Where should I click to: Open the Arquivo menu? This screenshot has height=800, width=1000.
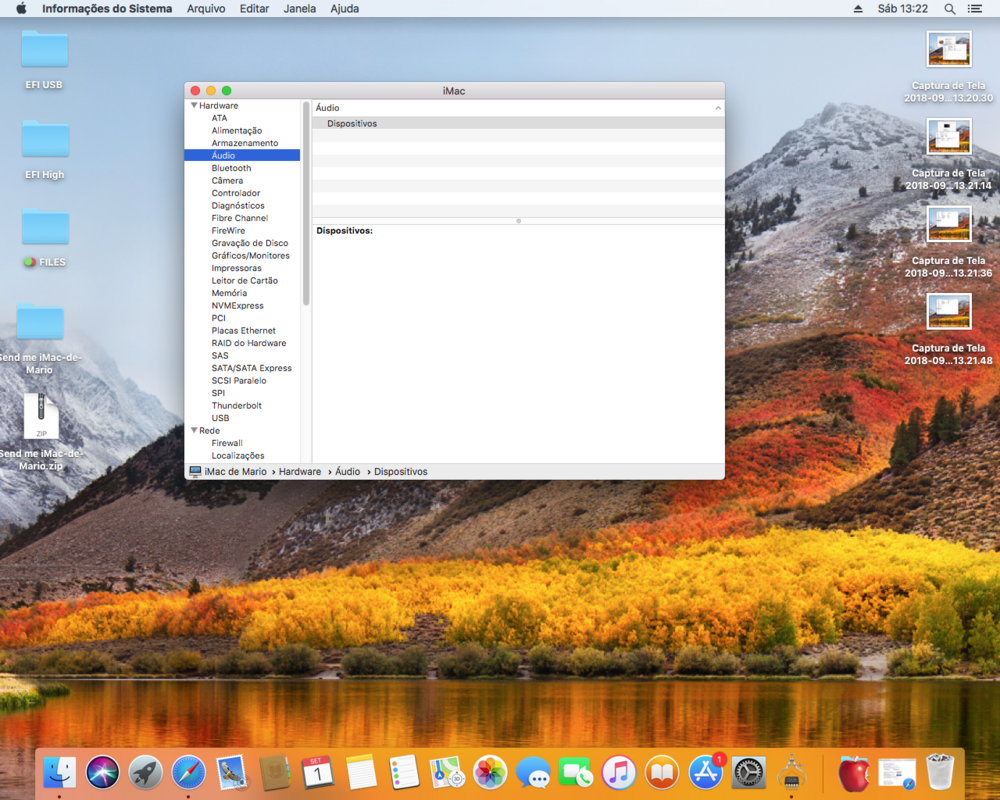tap(206, 9)
